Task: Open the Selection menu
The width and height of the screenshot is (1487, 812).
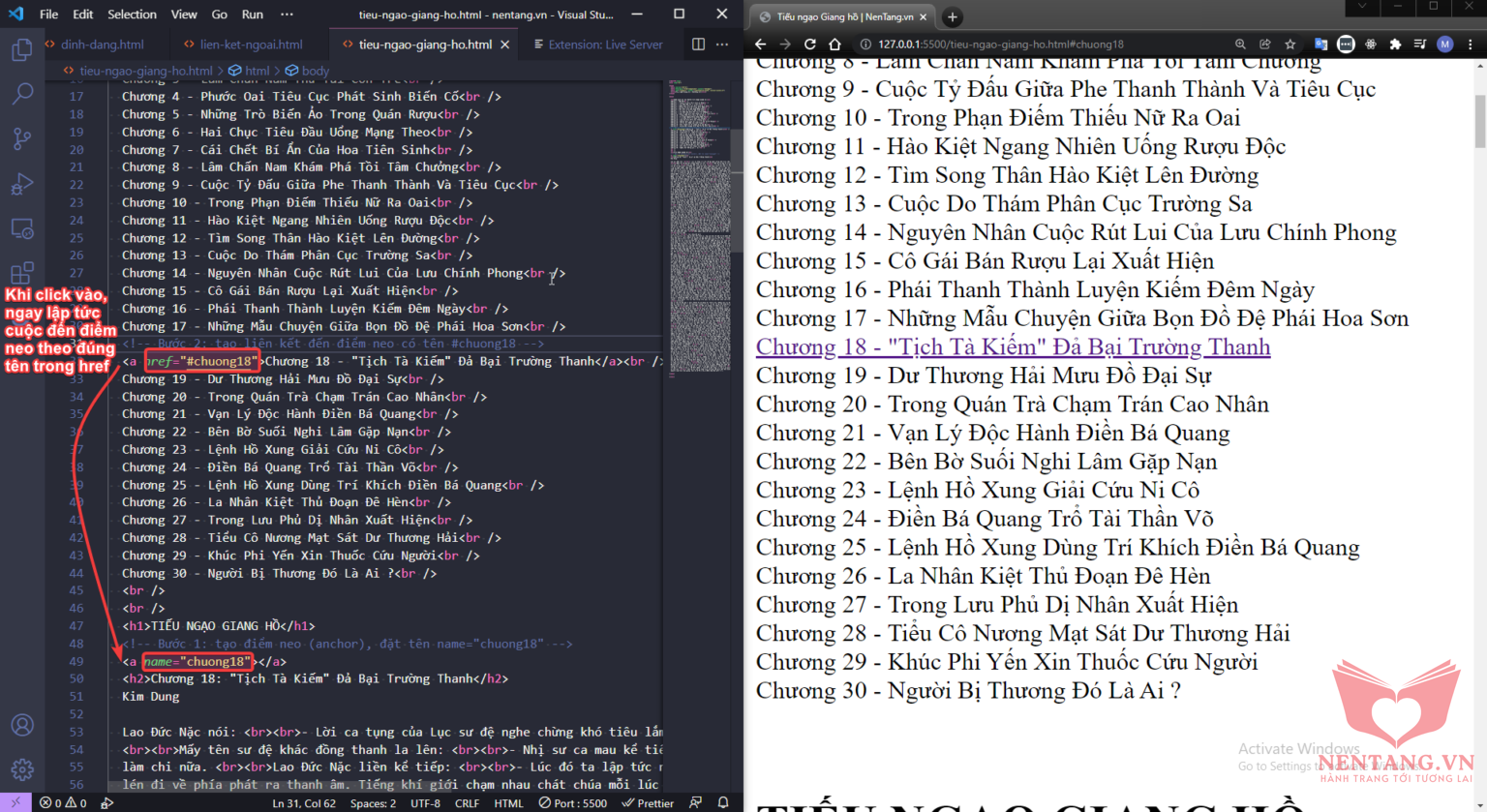Action: pos(132,15)
